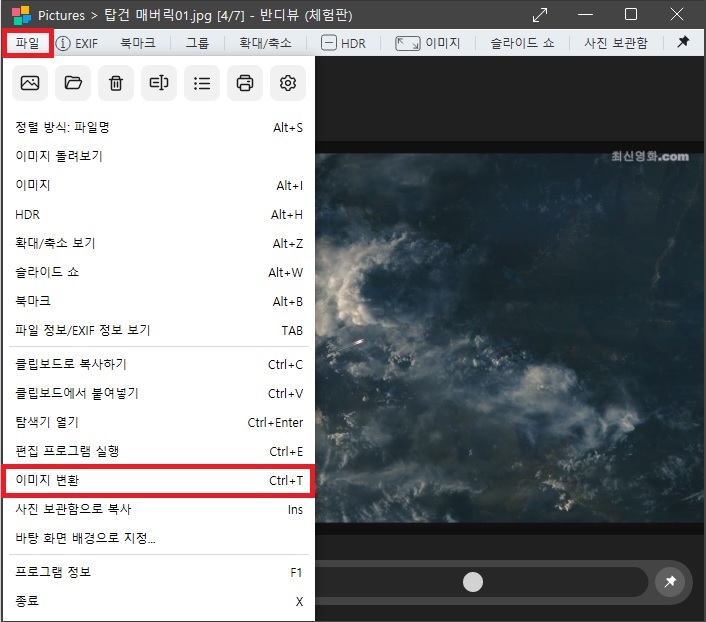The height and width of the screenshot is (622, 706).
Task: Choose 클립보드로 복사하기 menu item
Action: click(x=158, y=364)
